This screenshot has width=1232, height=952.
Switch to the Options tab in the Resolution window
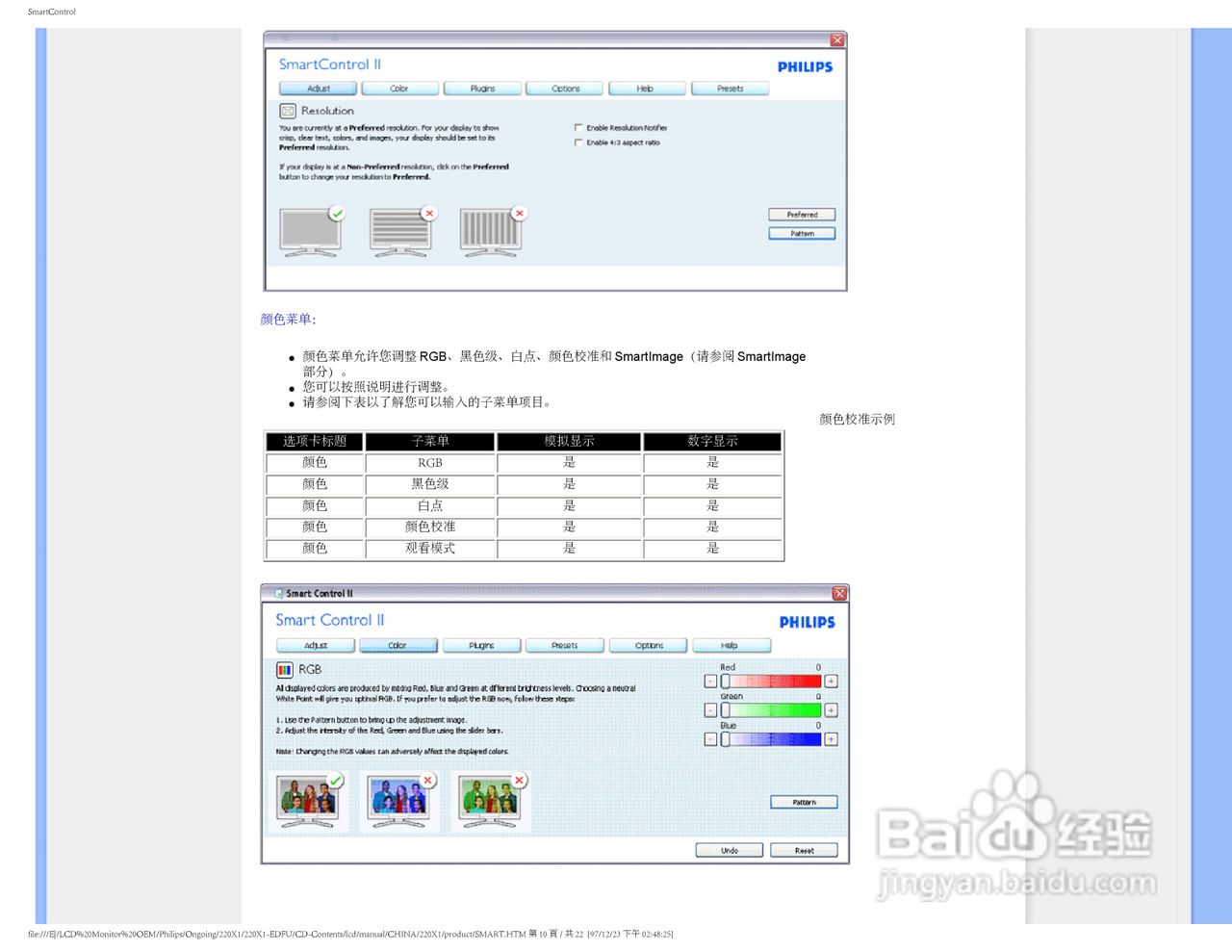(x=563, y=88)
